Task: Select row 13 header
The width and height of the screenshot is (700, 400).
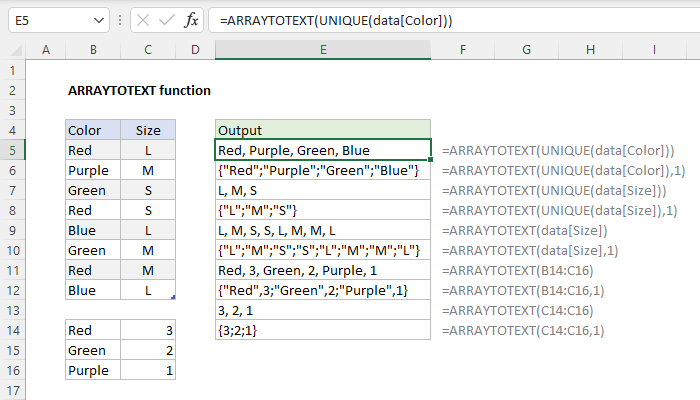Action: click(x=12, y=310)
